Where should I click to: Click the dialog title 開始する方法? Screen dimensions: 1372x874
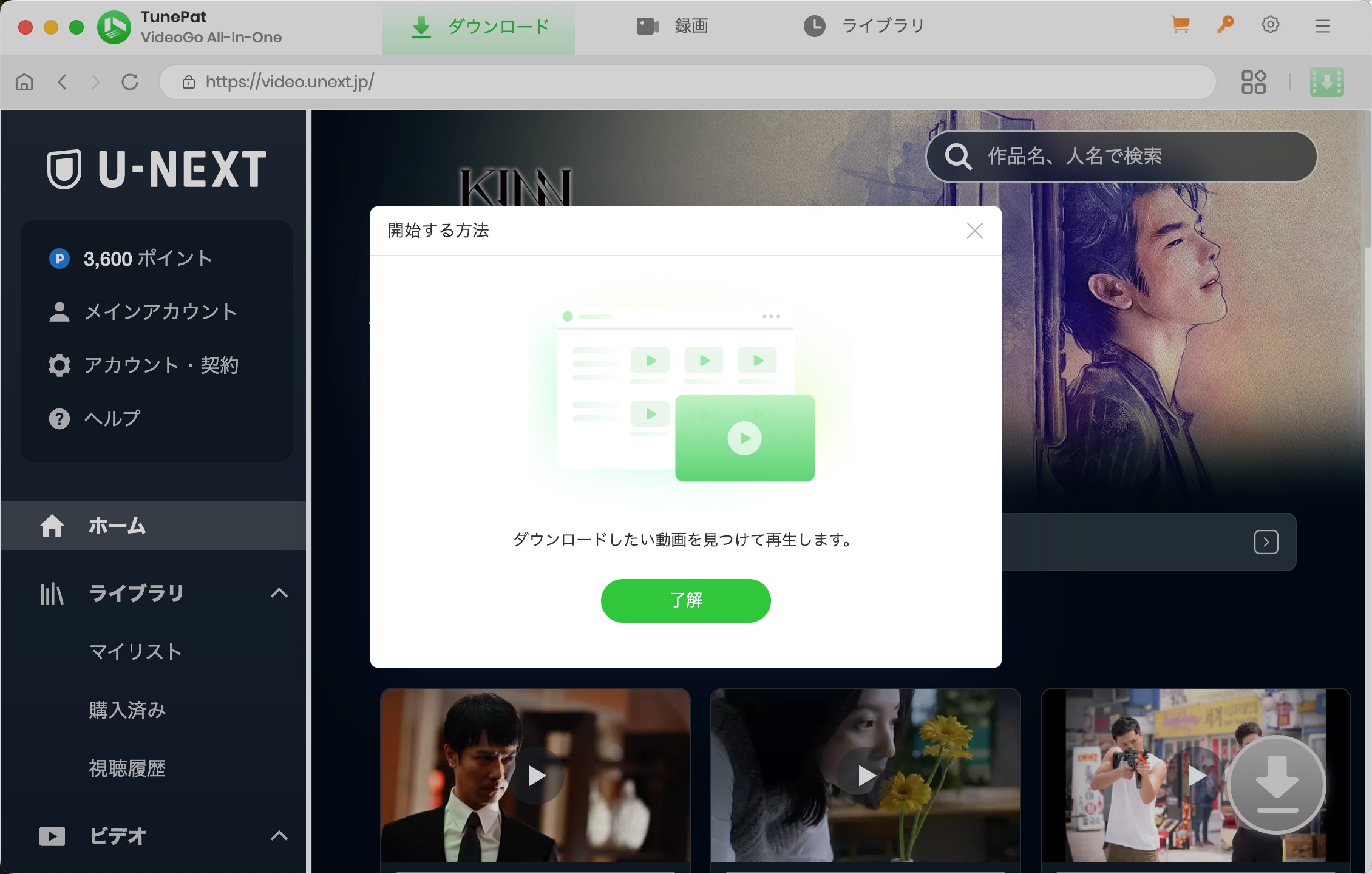(438, 231)
